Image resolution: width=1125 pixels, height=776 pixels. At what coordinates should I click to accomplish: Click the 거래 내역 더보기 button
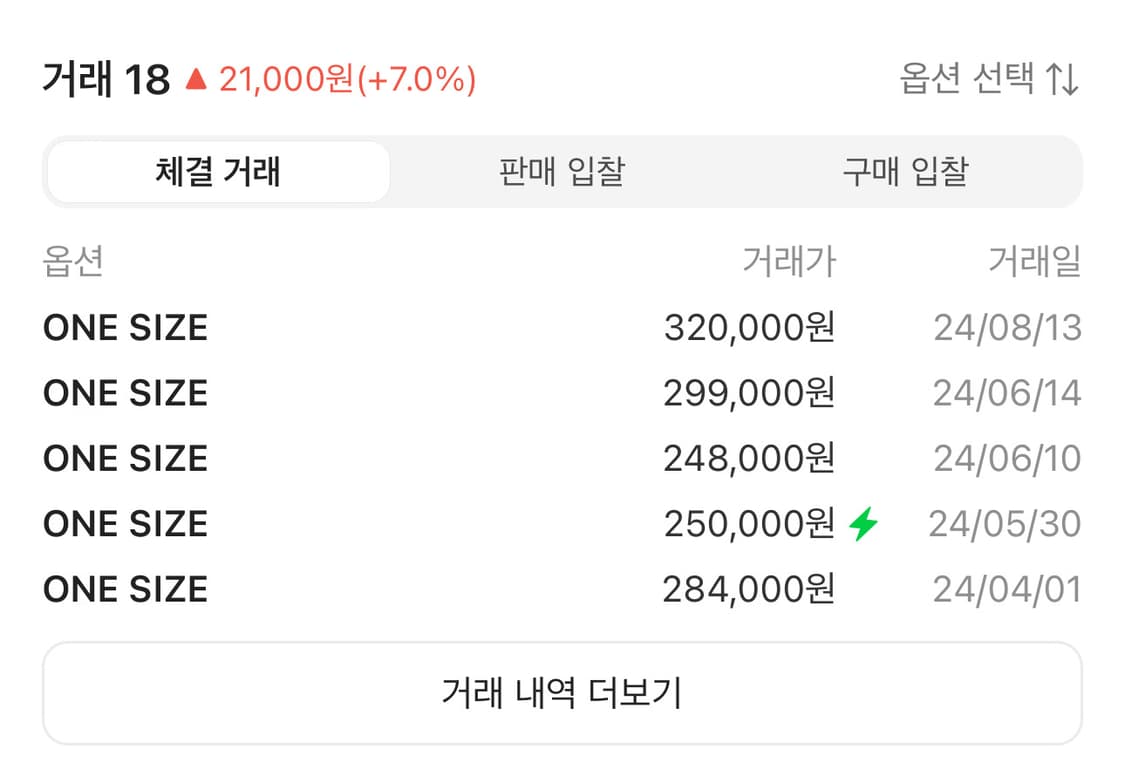(562, 692)
